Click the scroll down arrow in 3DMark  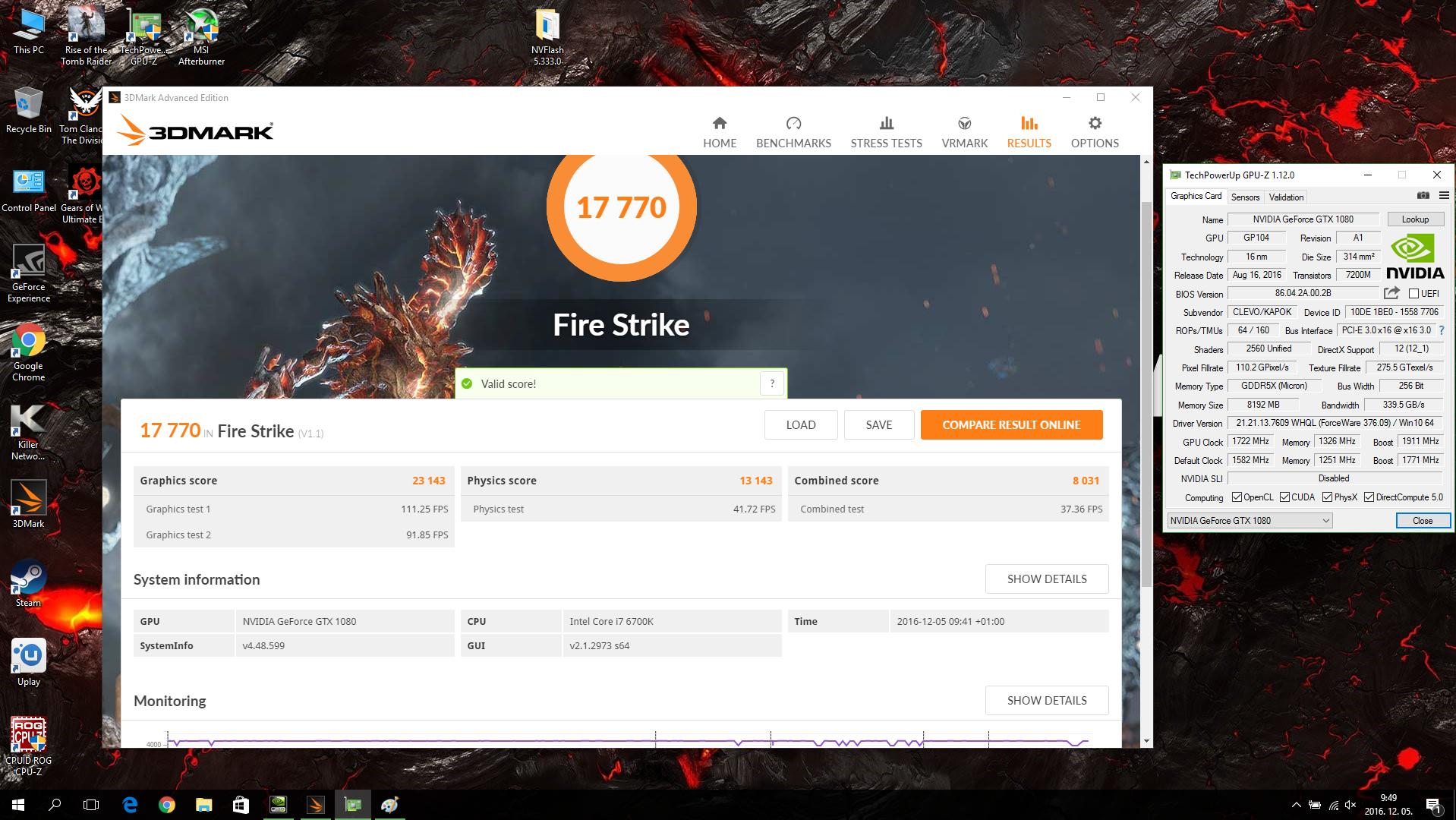click(x=1146, y=740)
